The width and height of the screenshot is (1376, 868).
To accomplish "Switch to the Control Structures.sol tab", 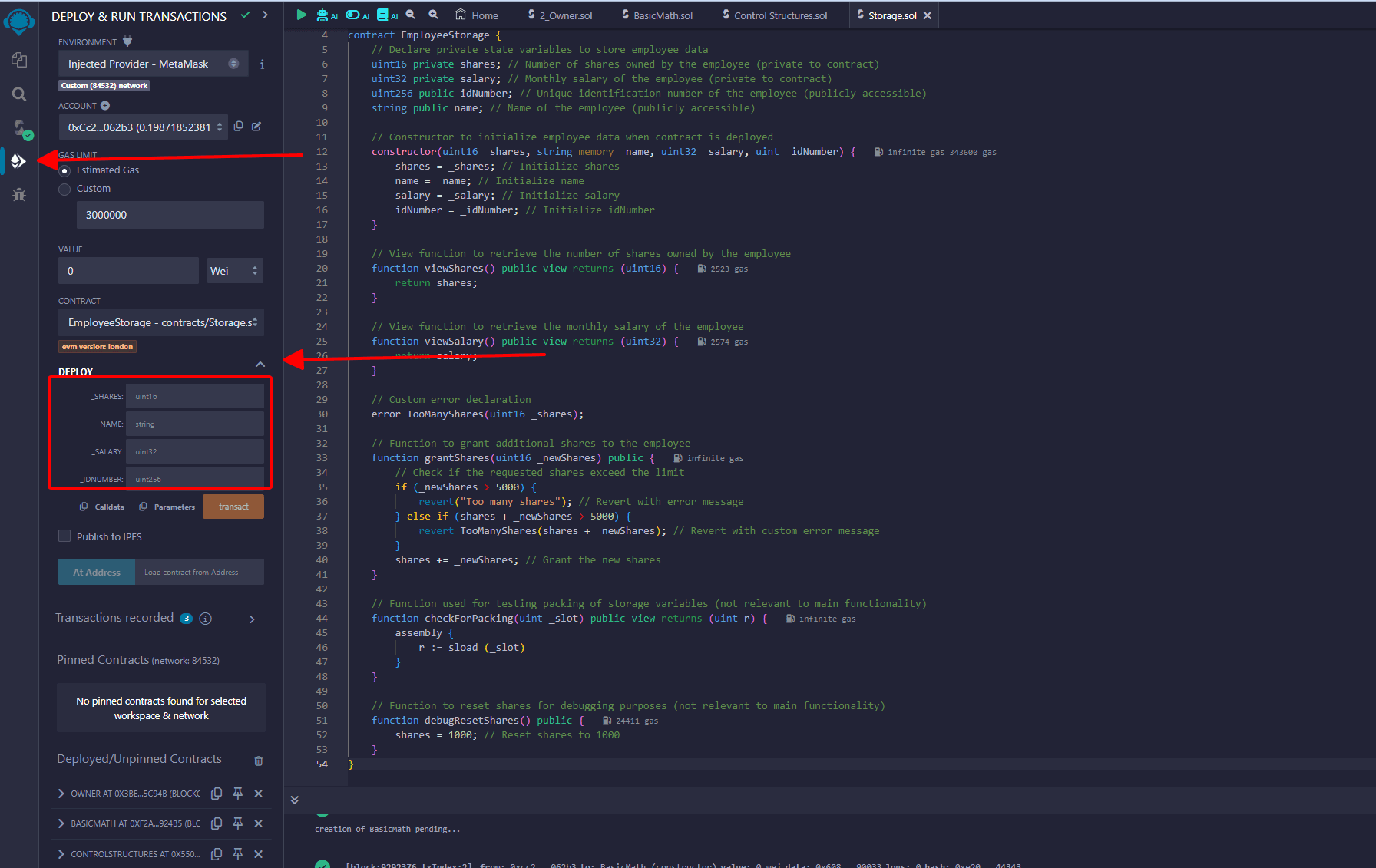I will 775,15.
